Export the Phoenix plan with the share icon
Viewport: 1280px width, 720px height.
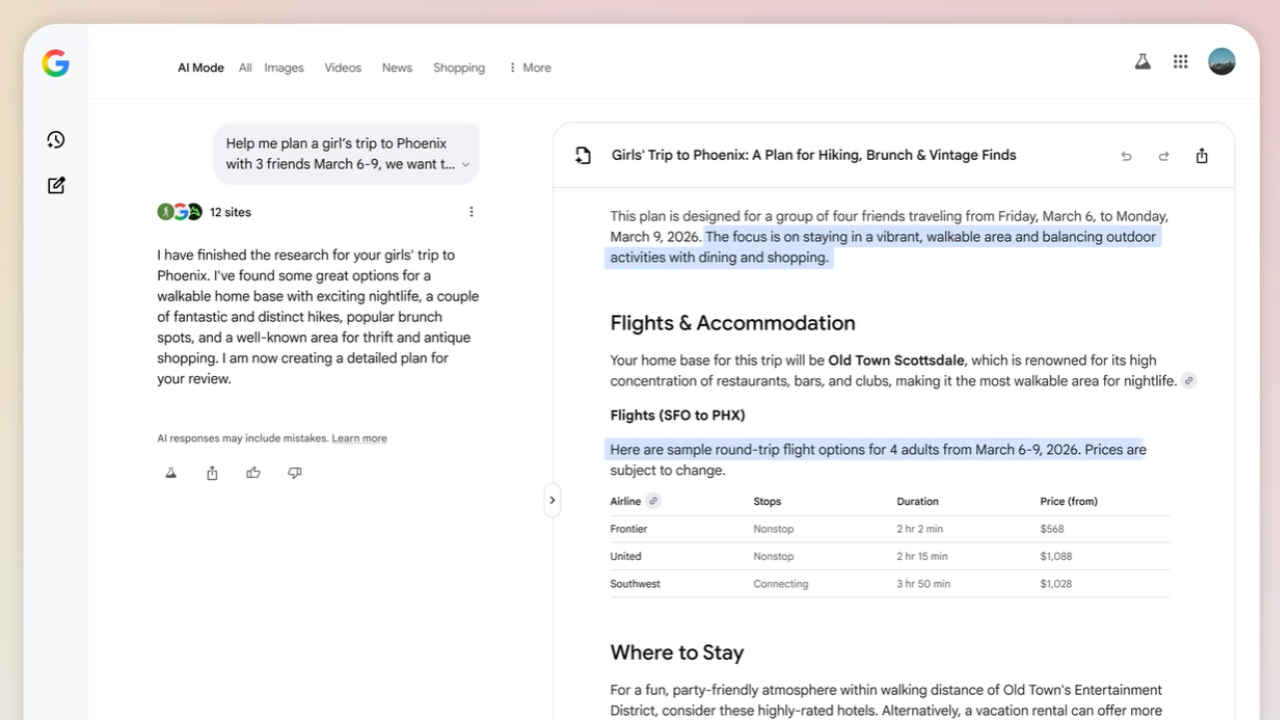tap(1201, 156)
